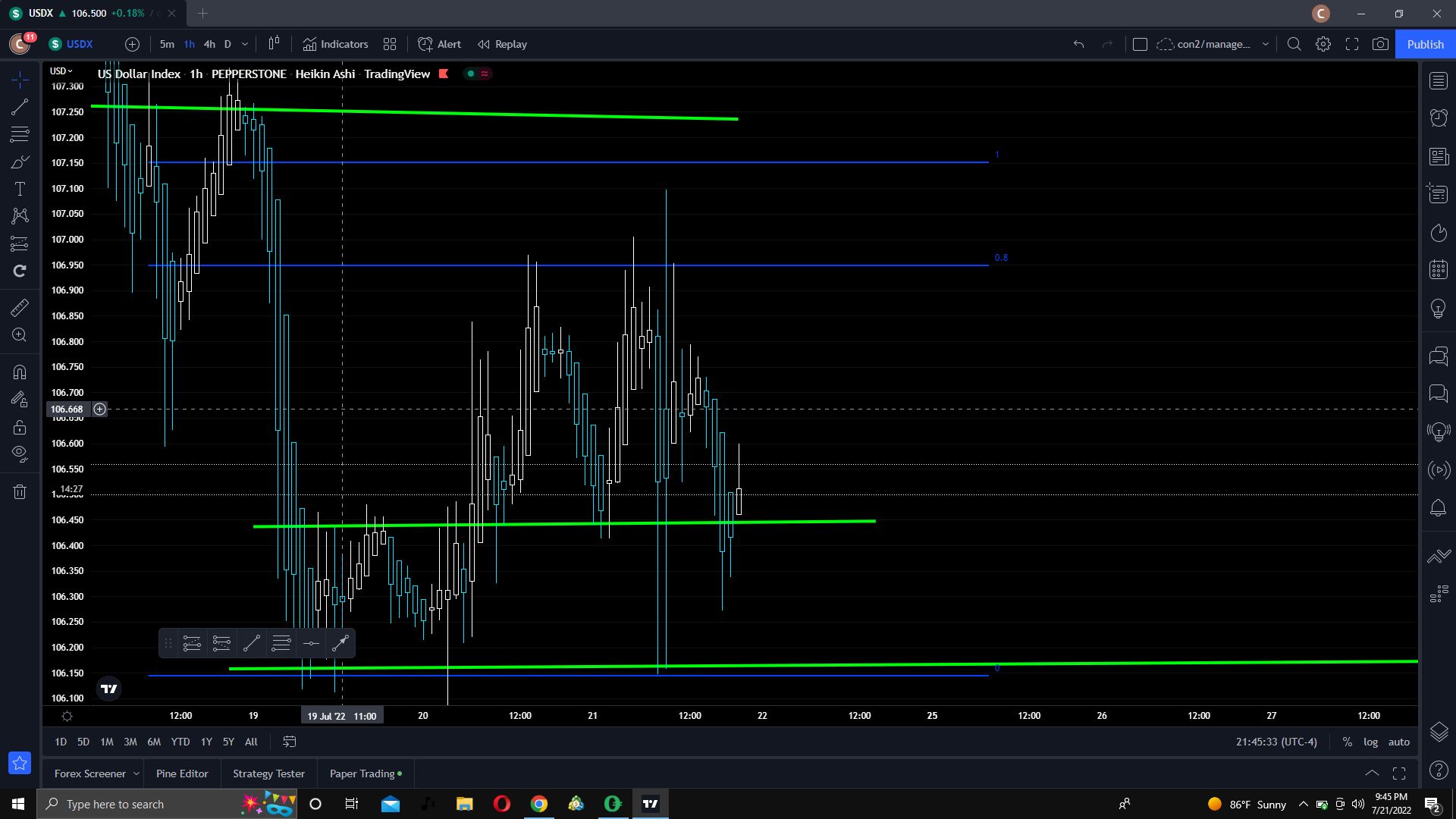Click the USDX symbol search field
The image size is (1456, 819).
(x=80, y=44)
